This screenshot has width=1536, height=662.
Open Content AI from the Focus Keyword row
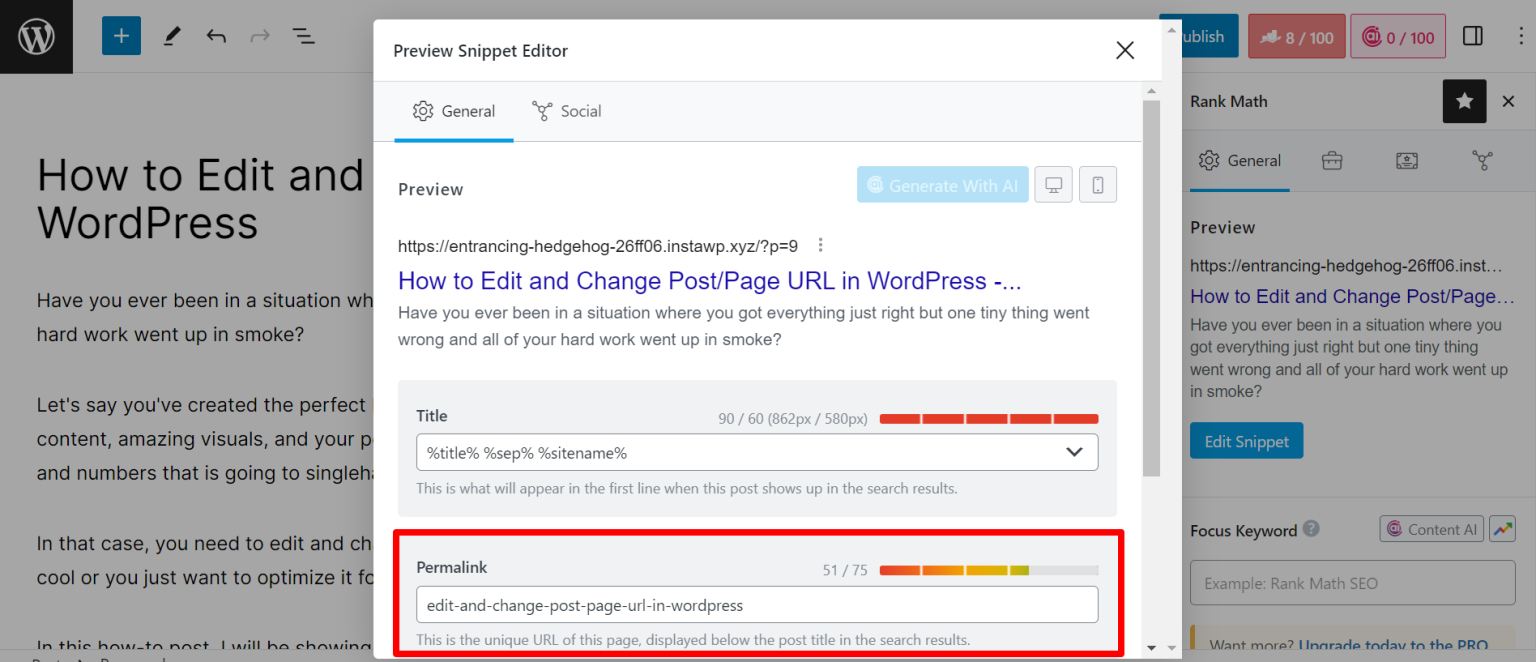click(1431, 528)
